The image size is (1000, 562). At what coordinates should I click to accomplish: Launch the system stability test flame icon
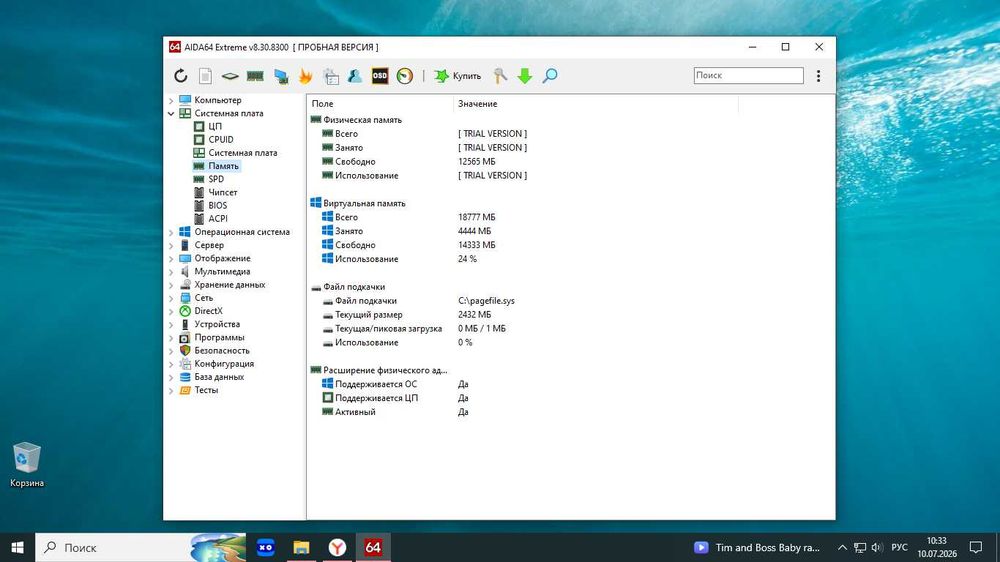[305, 76]
